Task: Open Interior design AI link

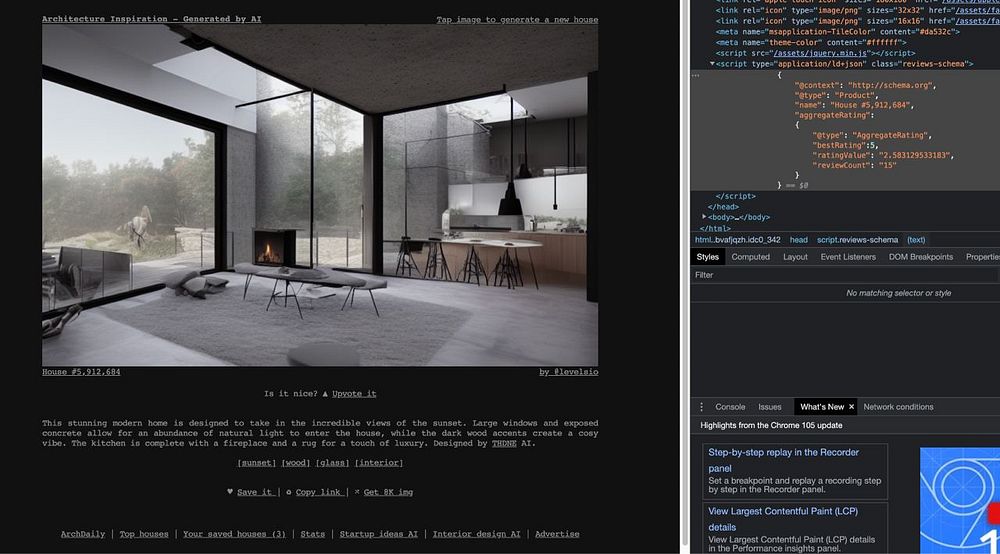Action: (x=476, y=534)
